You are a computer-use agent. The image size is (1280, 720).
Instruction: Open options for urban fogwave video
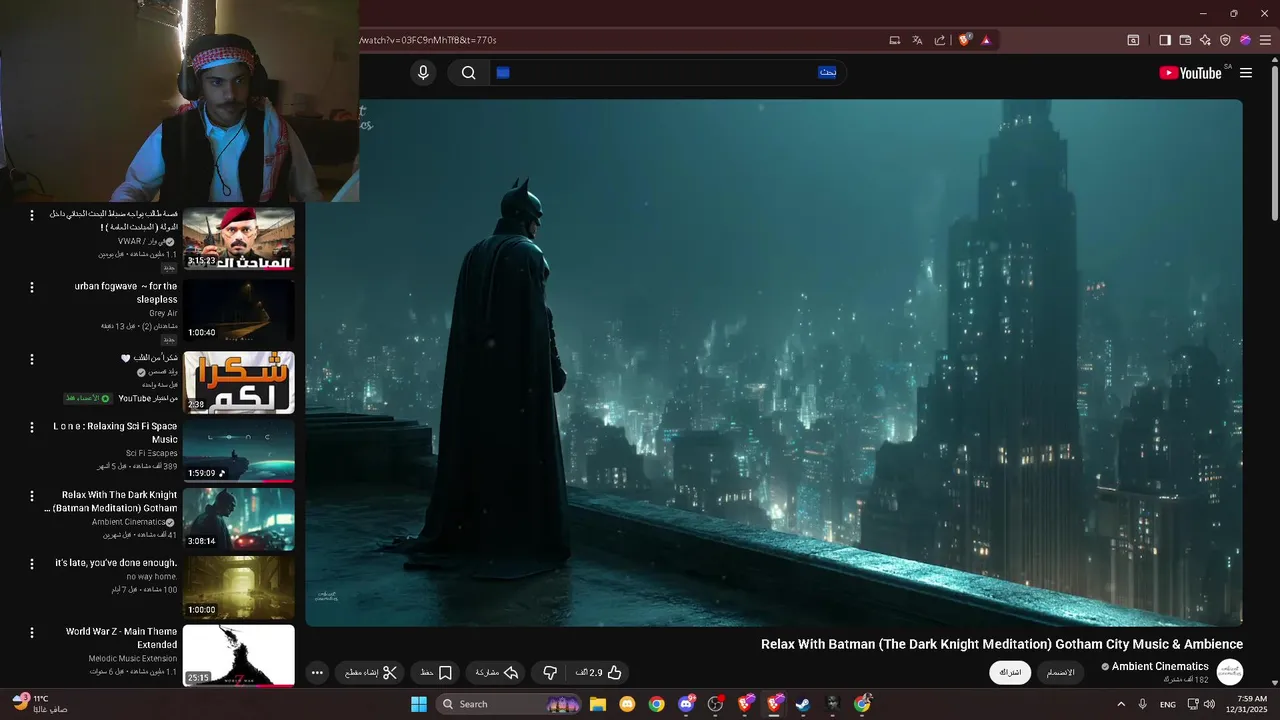[31, 287]
